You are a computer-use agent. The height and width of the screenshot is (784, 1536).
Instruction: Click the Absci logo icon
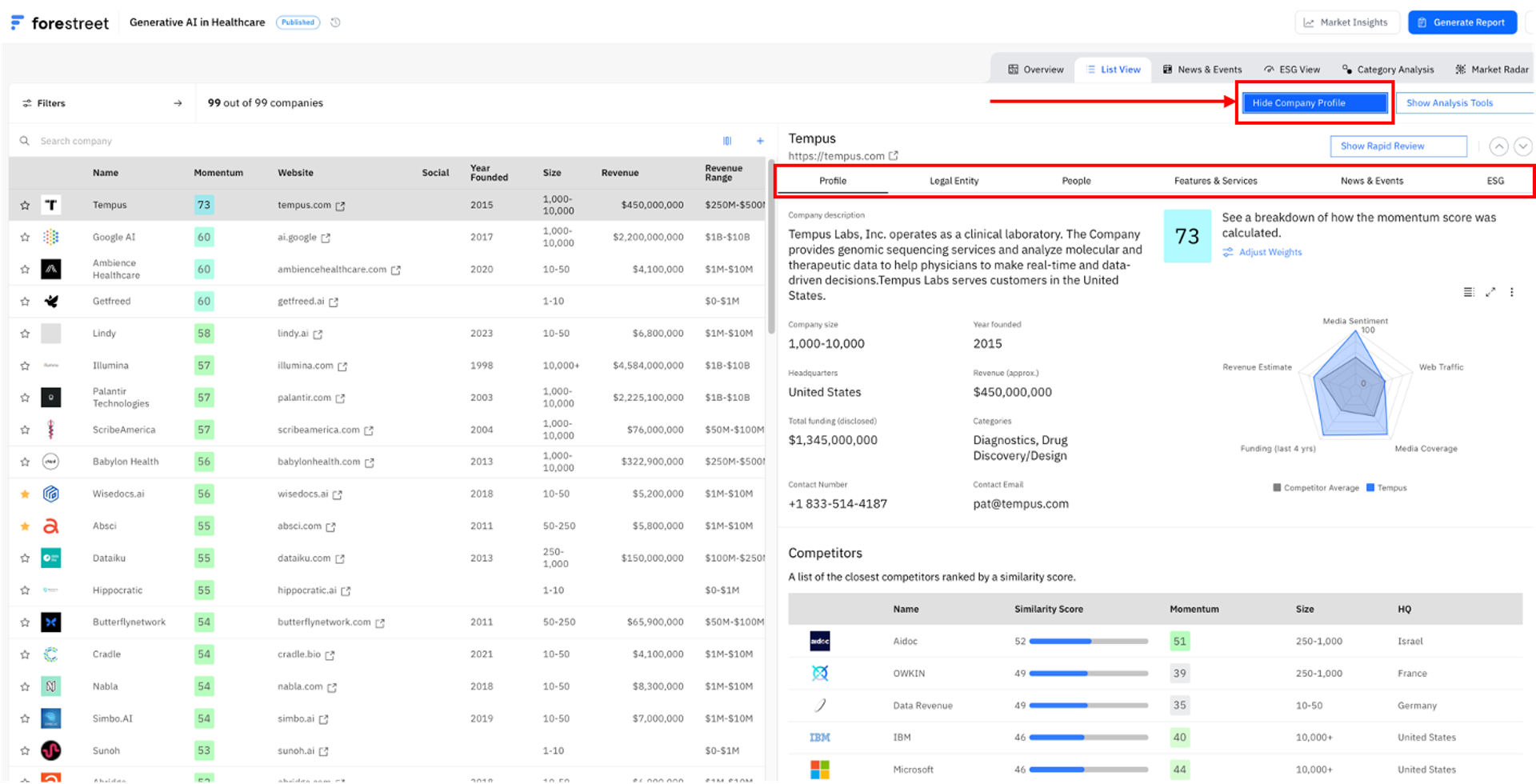pyautogui.click(x=51, y=526)
